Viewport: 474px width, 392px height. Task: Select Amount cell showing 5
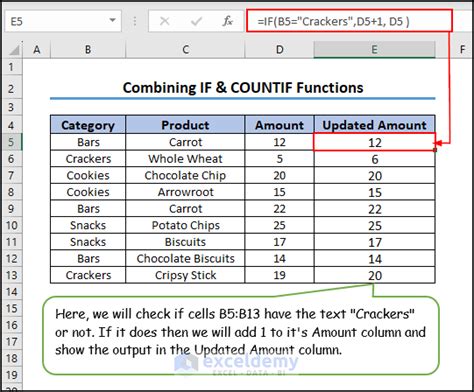click(x=279, y=159)
